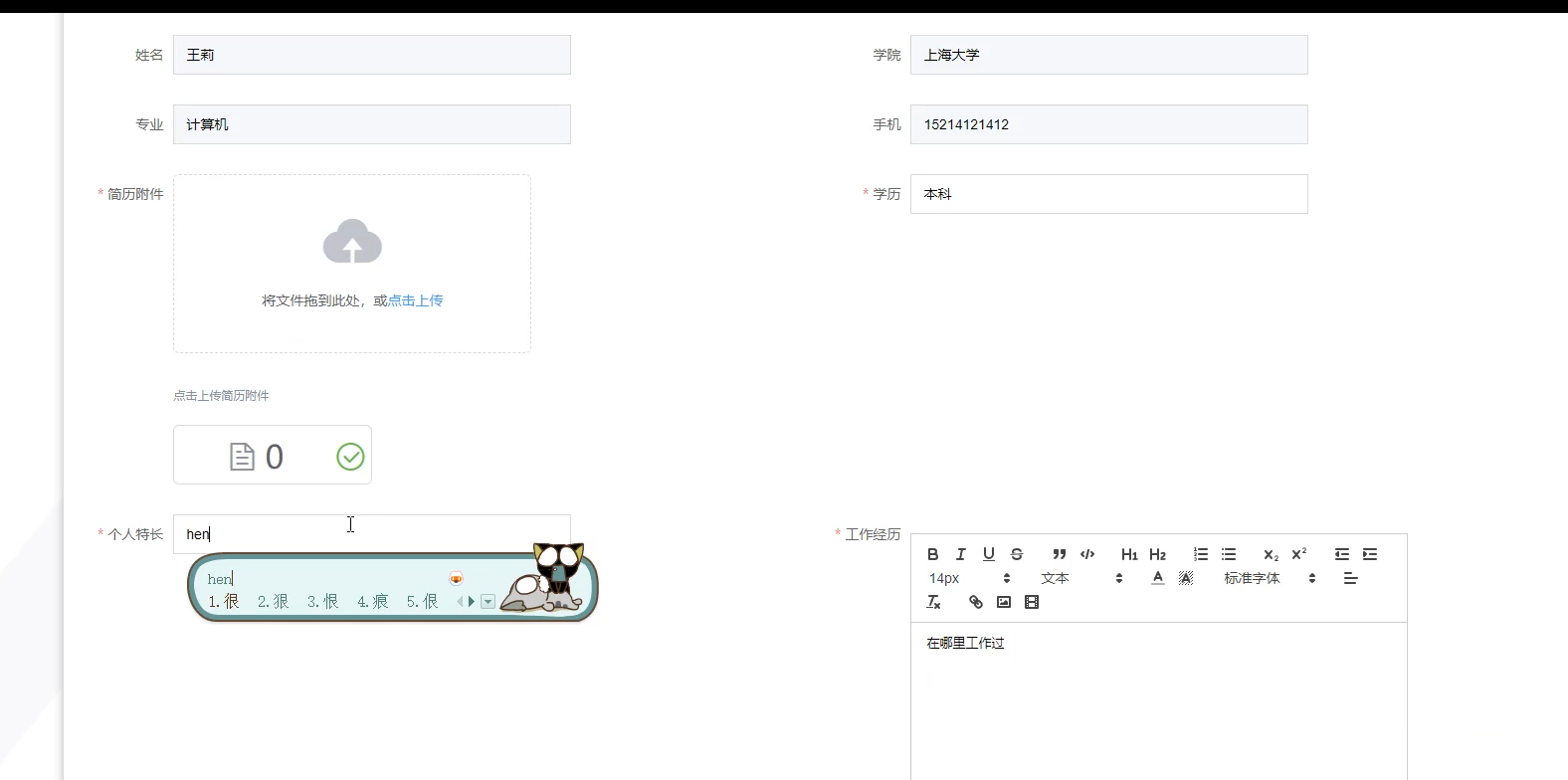This screenshot has height=780, width=1568.
Task: Open the 标准字体 font family dropdown
Action: [x=1270, y=578]
